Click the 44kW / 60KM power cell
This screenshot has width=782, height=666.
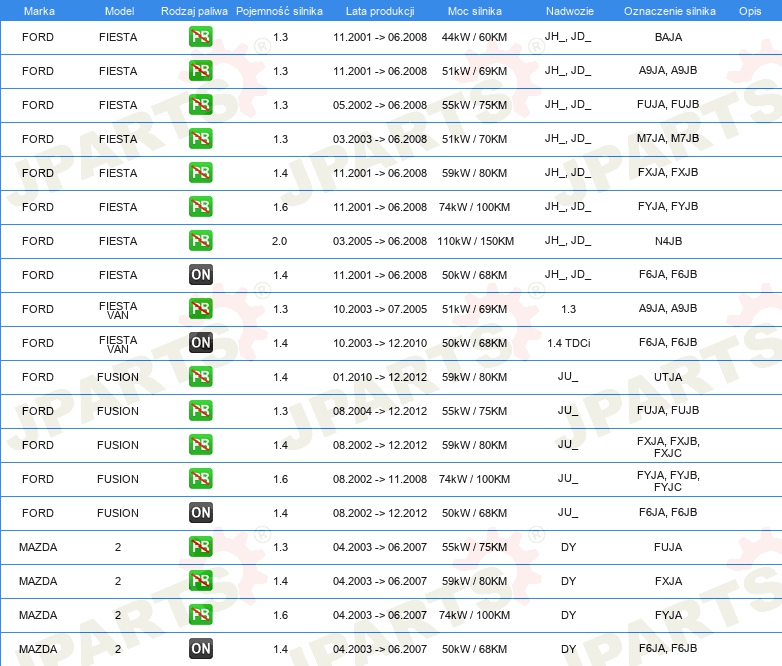point(474,37)
